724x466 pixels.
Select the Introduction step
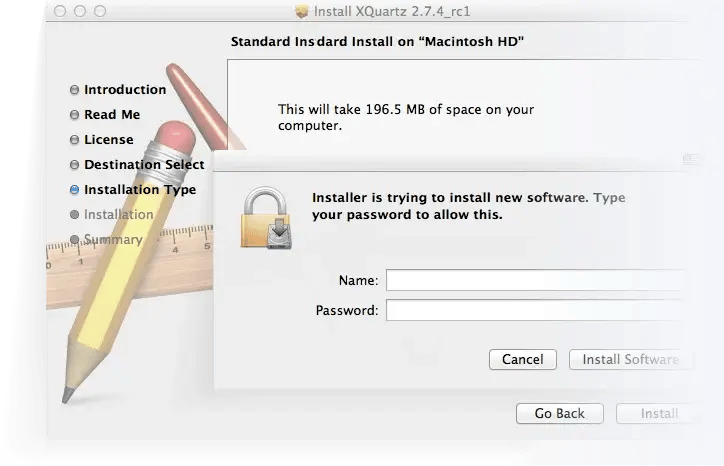125,90
